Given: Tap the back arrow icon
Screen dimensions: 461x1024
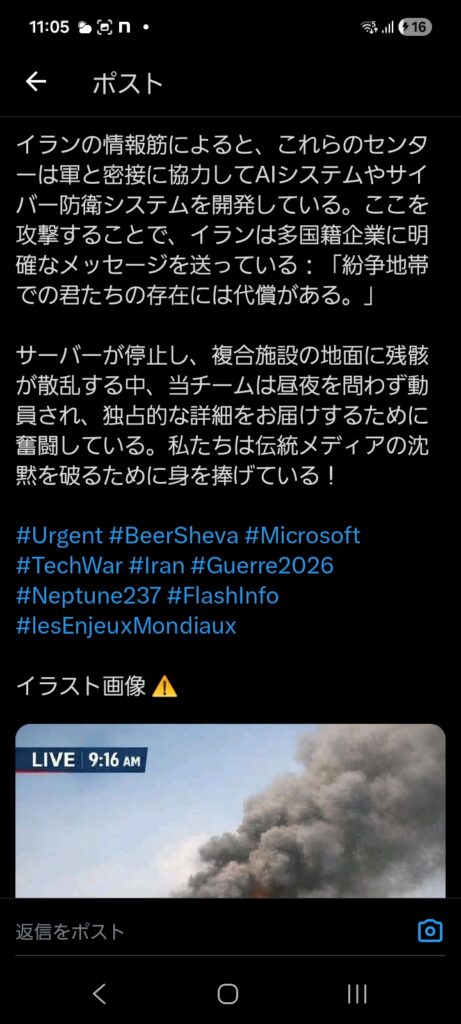Looking at the screenshot, I should coord(36,82).
